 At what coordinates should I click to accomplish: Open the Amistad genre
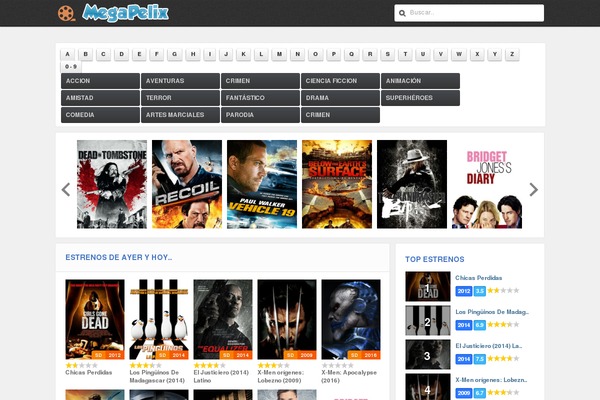[100, 98]
